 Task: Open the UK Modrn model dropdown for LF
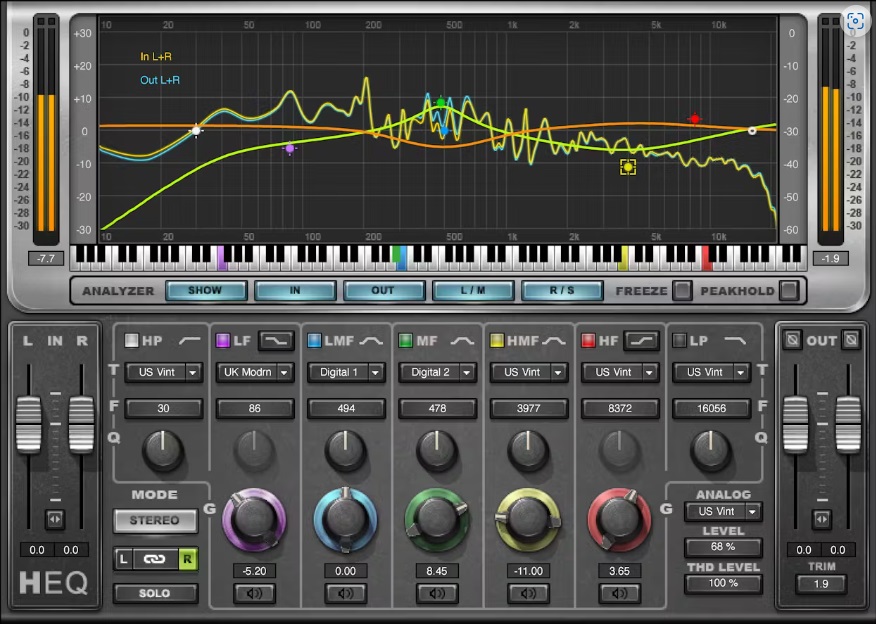point(254,373)
